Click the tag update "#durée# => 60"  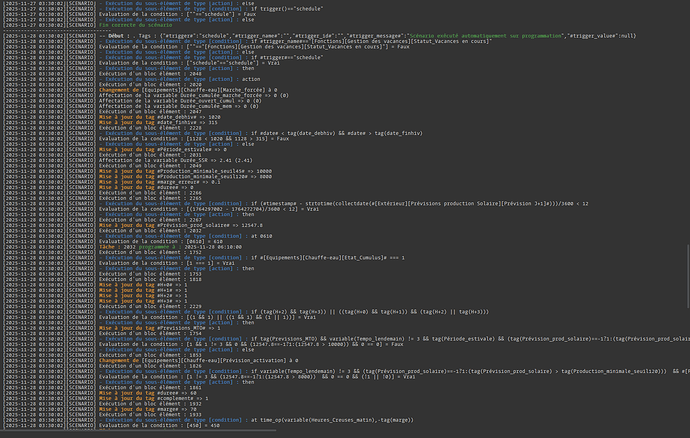(x=147, y=393)
